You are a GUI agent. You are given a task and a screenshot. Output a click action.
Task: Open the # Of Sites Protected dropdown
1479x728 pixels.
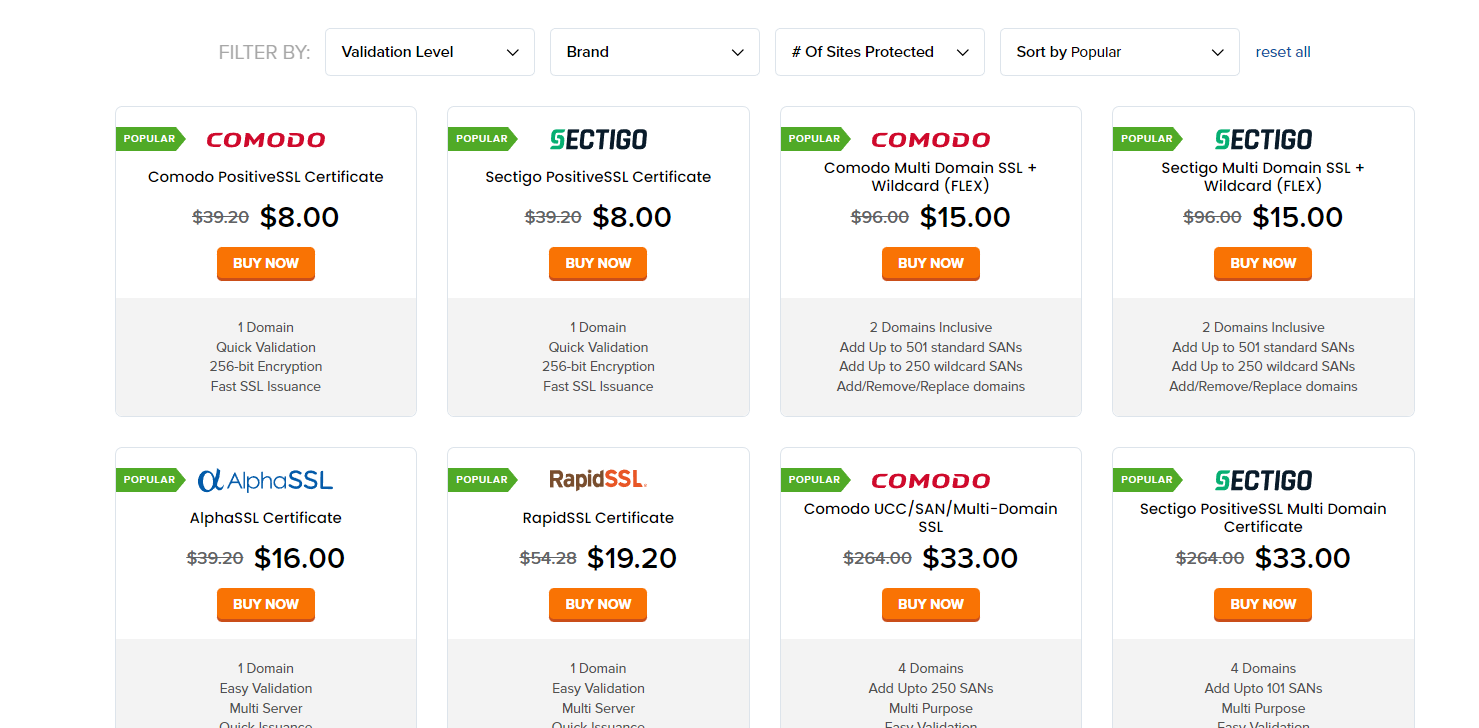[880, 52]
